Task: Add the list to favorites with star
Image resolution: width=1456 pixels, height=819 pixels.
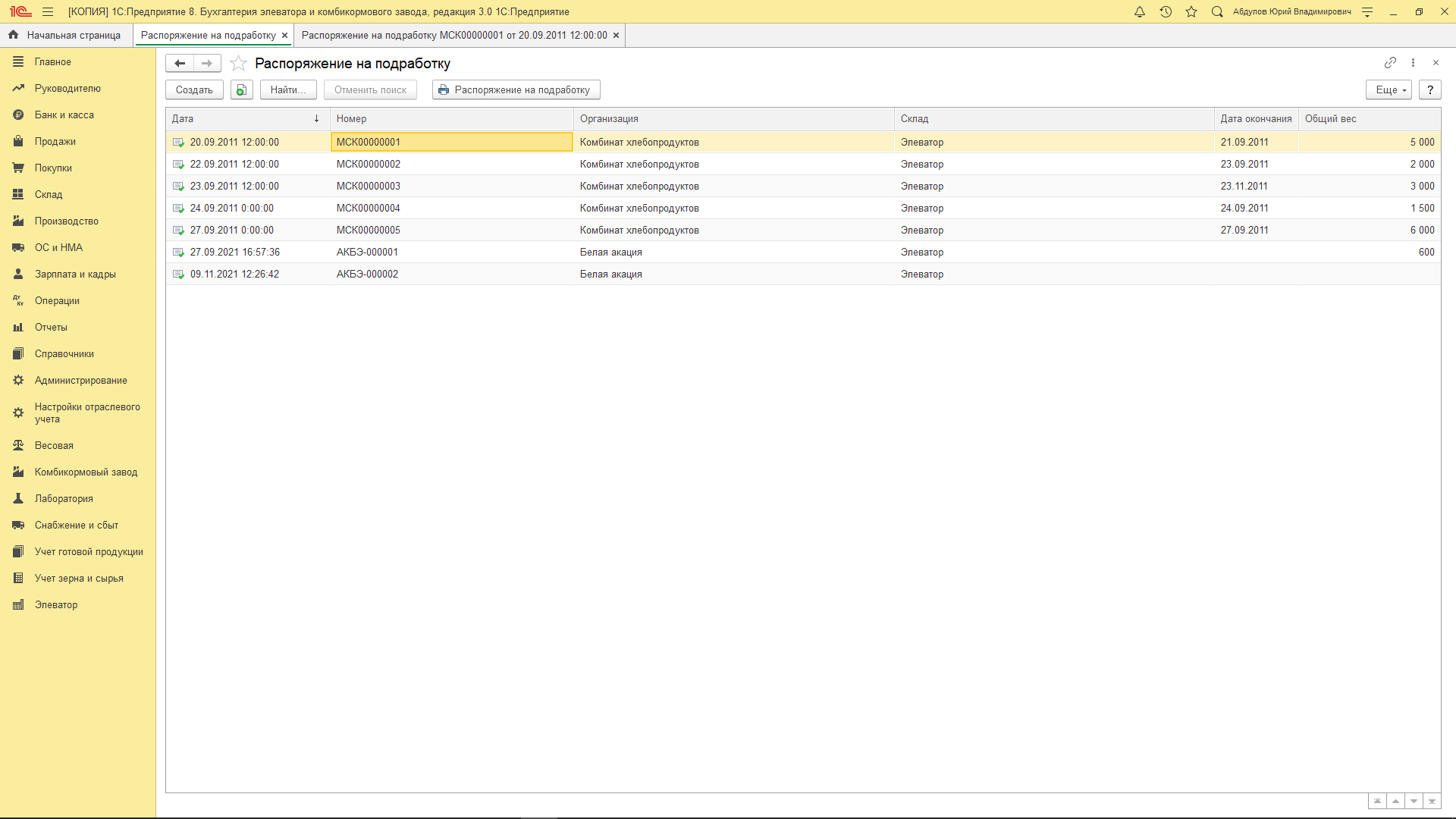Action: 238,64
